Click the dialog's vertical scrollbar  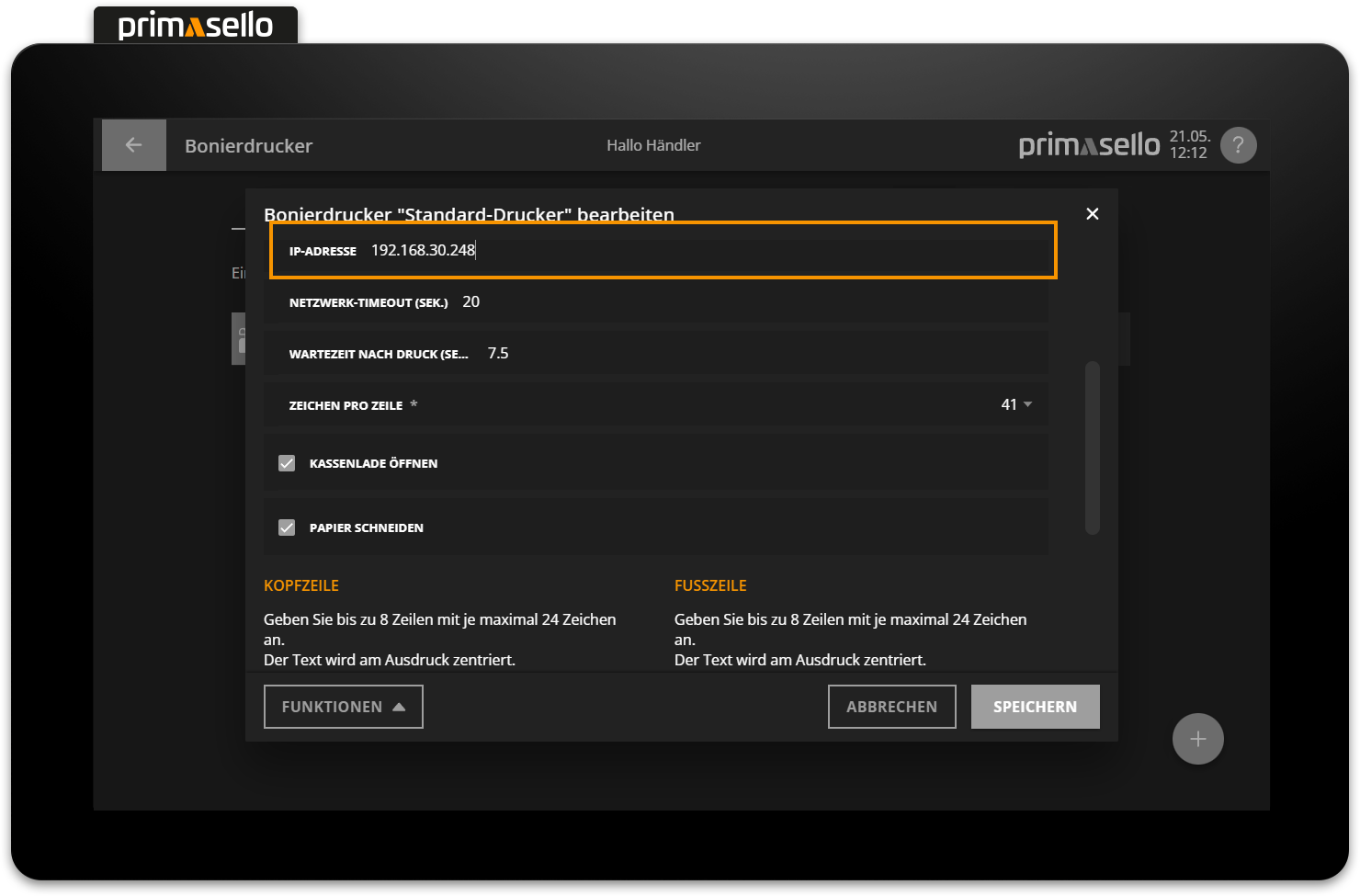(1092, 448)
